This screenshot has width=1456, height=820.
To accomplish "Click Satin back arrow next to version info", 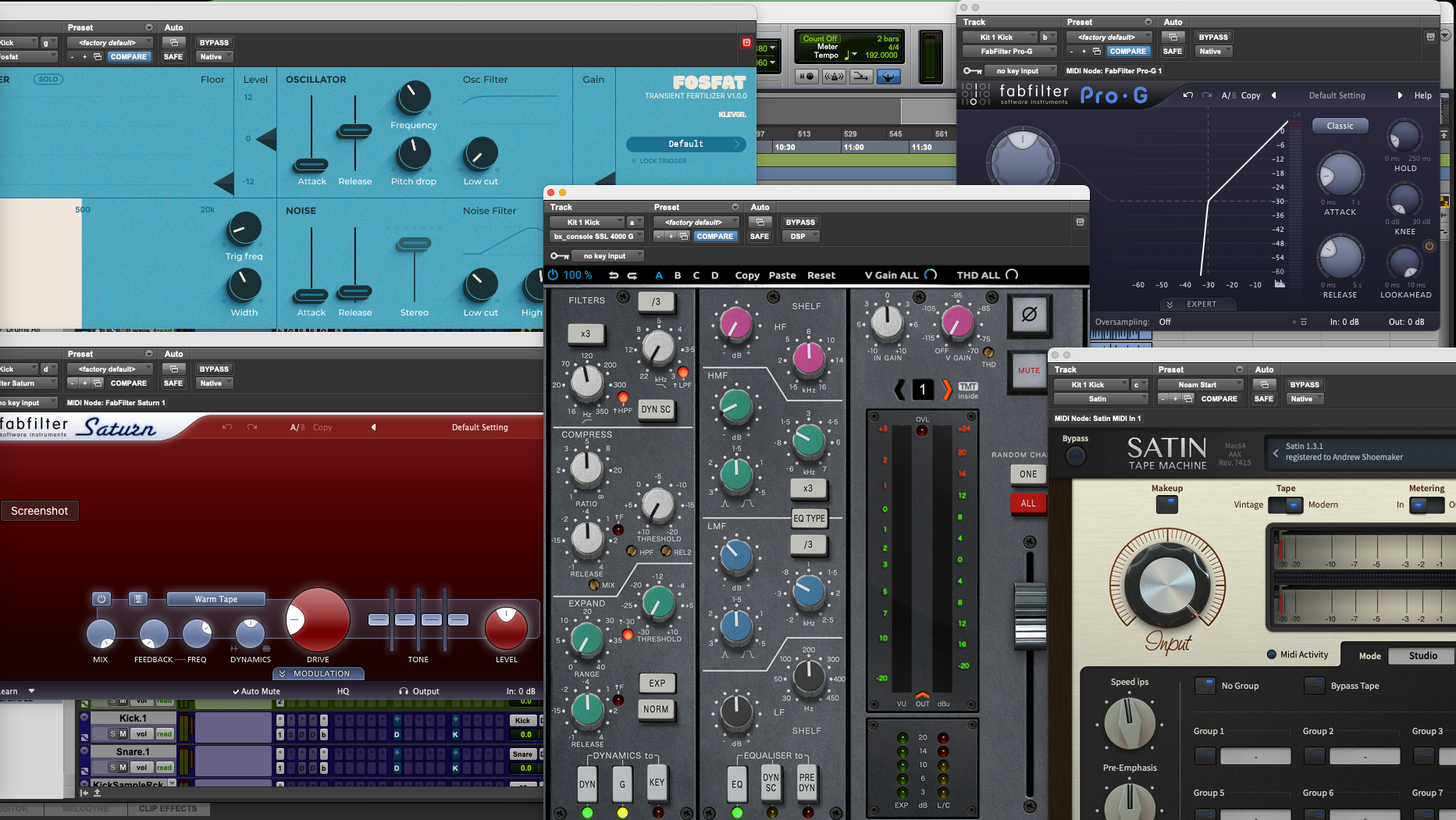I will tap(1276, 452).
